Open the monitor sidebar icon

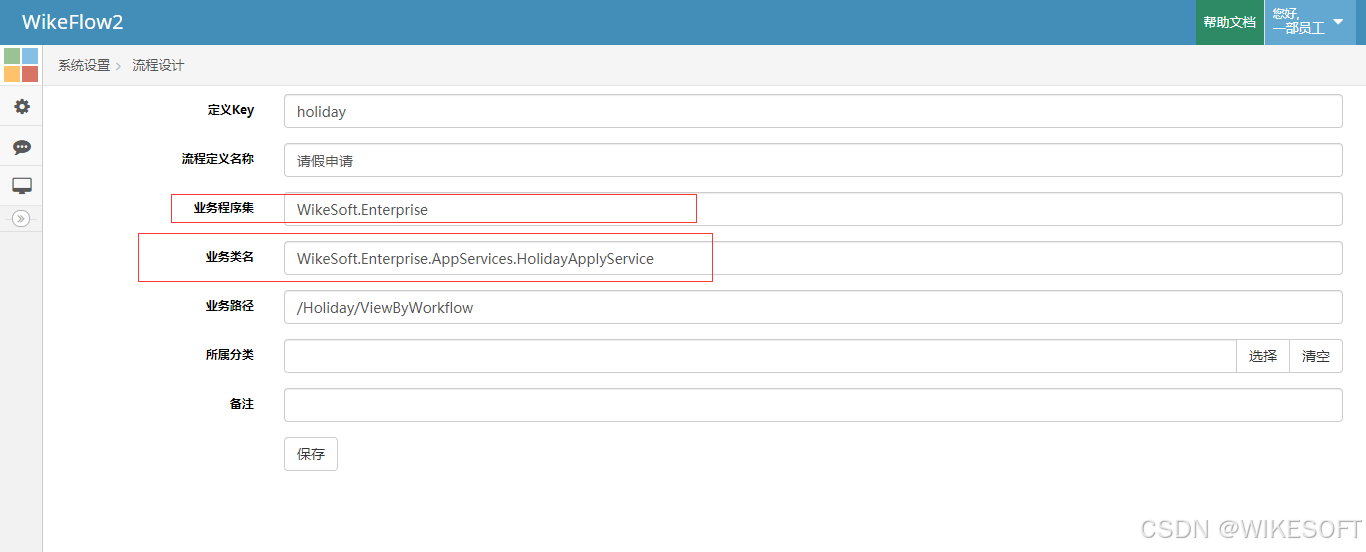pos(21,185)
